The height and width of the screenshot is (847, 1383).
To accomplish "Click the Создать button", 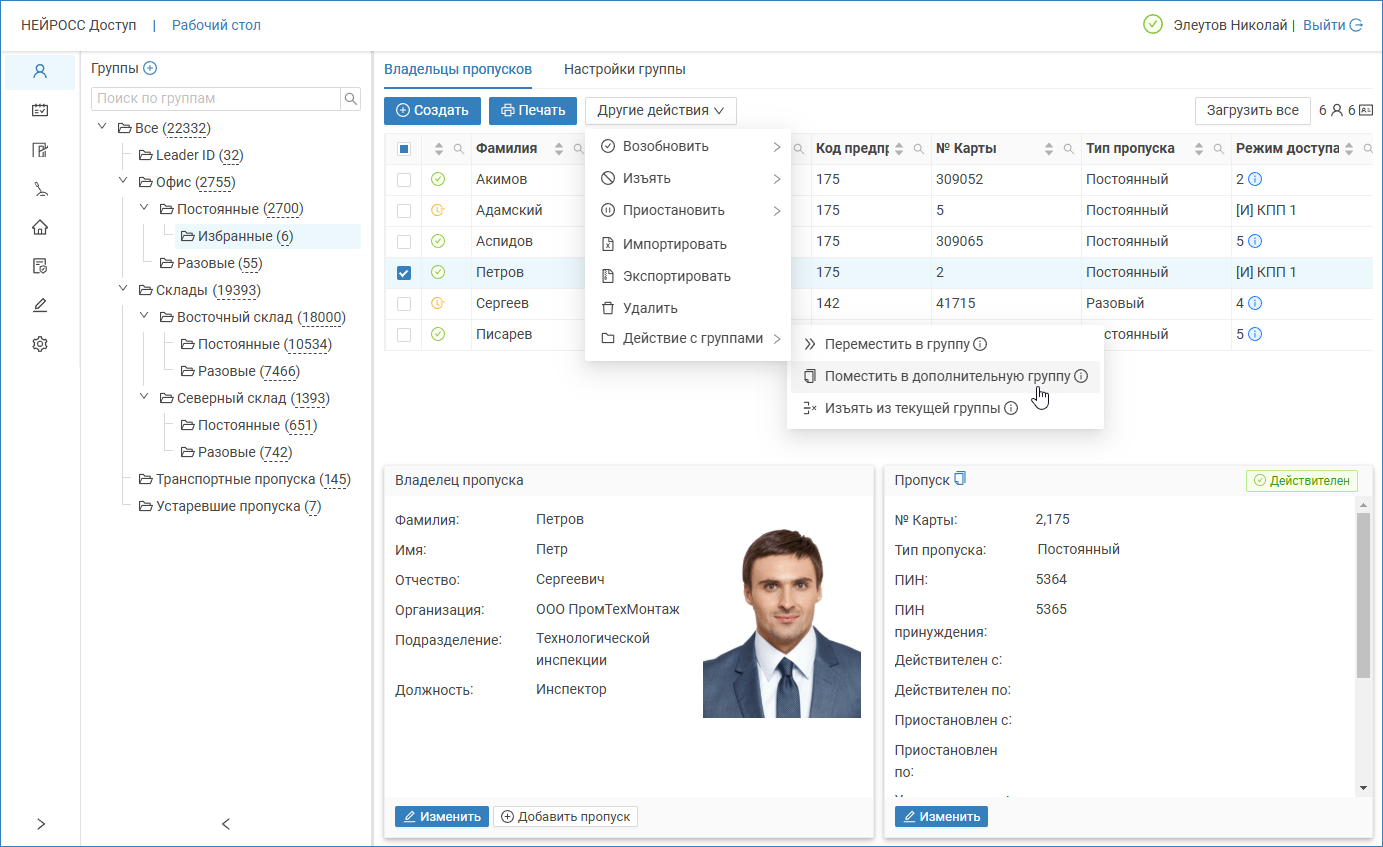I will point(432,111).
